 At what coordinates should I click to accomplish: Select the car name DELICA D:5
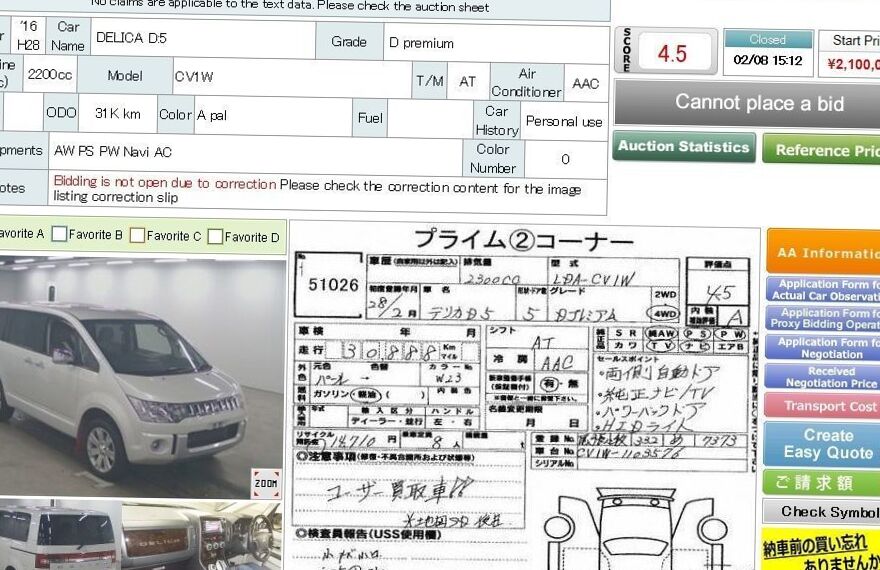click(x=131, y=38)
